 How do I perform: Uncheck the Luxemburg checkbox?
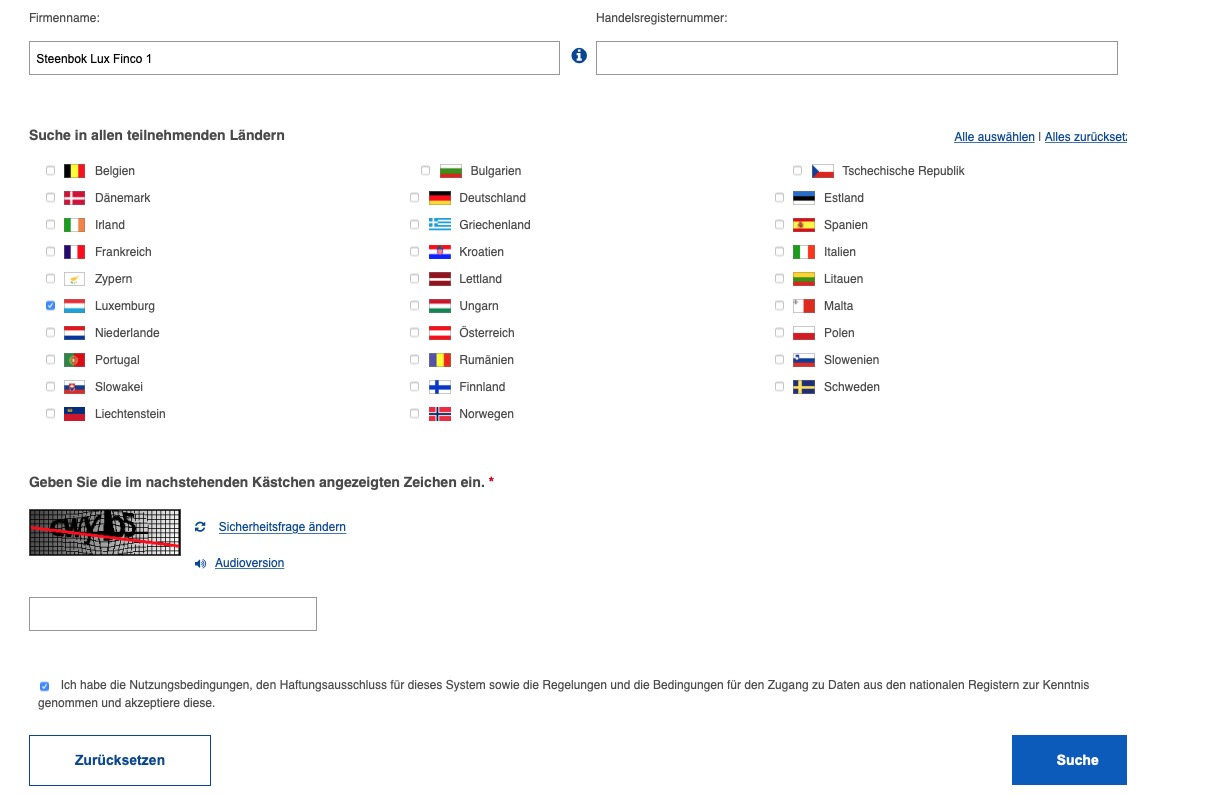50,305
